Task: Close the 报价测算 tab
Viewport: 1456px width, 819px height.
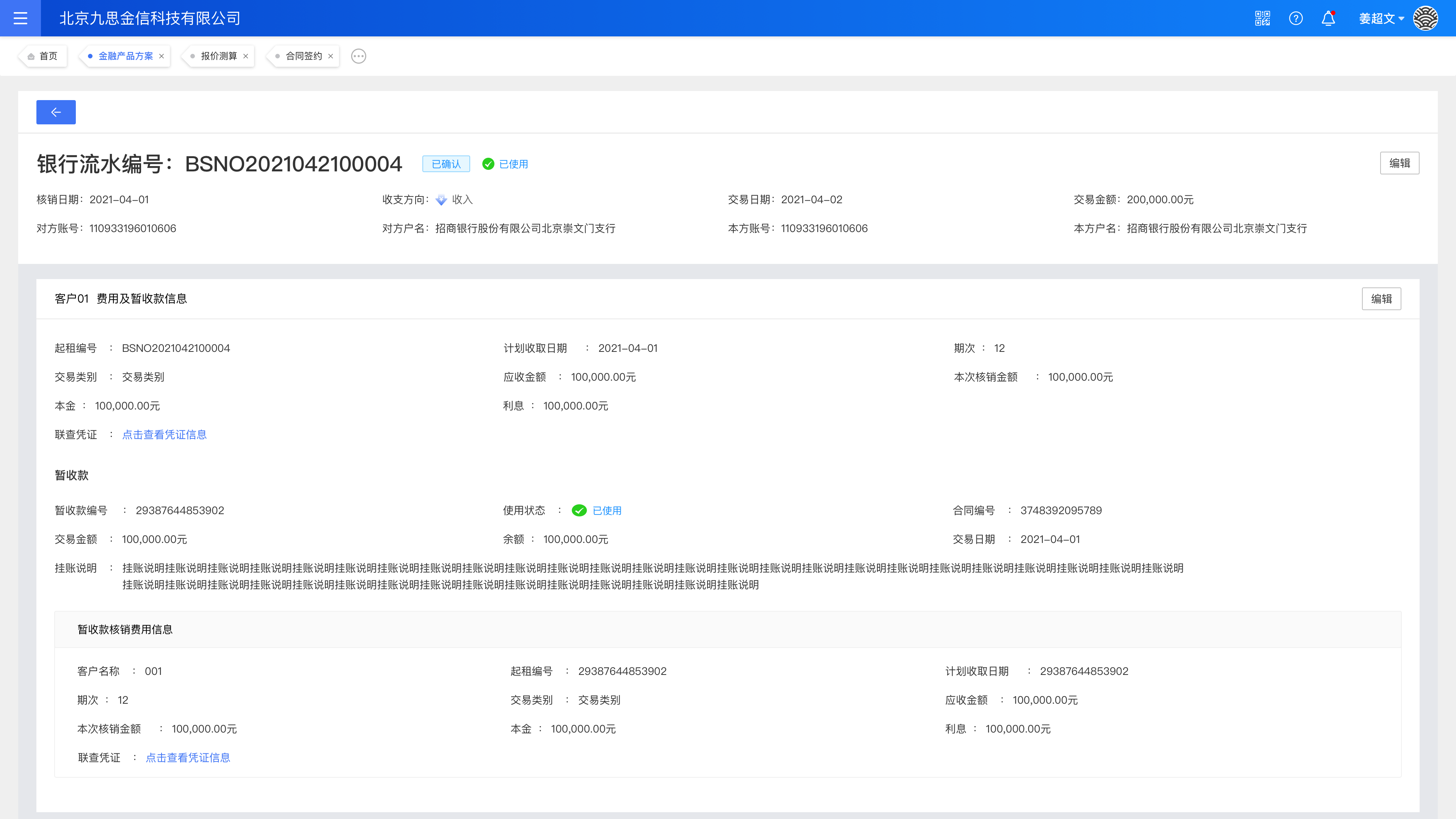Action: coord(246,56)
